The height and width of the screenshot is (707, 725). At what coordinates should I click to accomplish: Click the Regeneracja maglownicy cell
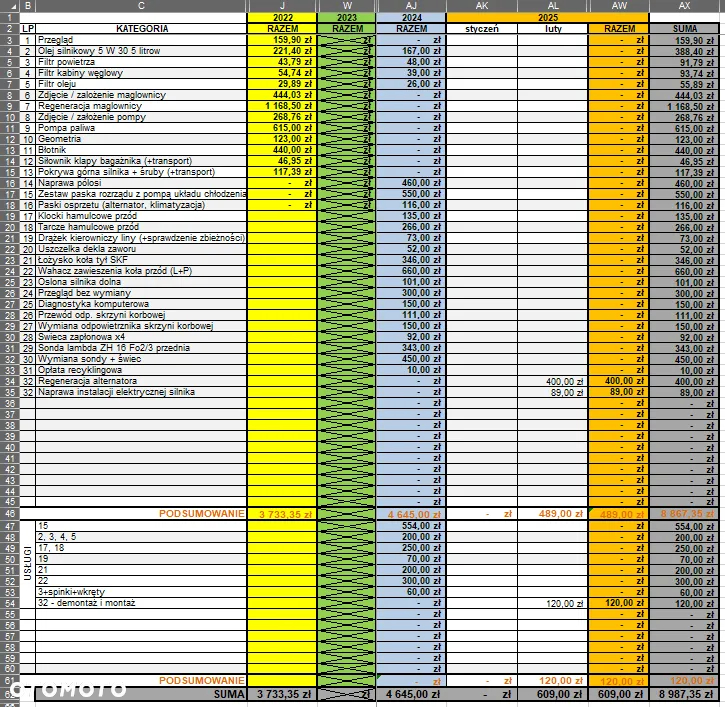pos(141,106)
